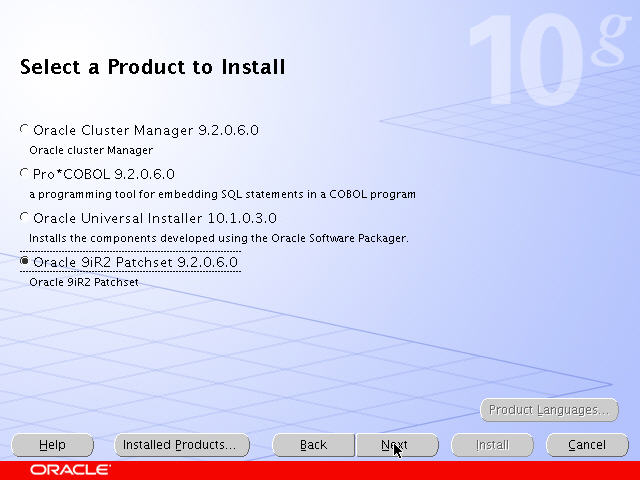Image resolution: width=640 pixels, height=480 pixels.
Task: Cancel the installer
Action: [x=587, y=445]
